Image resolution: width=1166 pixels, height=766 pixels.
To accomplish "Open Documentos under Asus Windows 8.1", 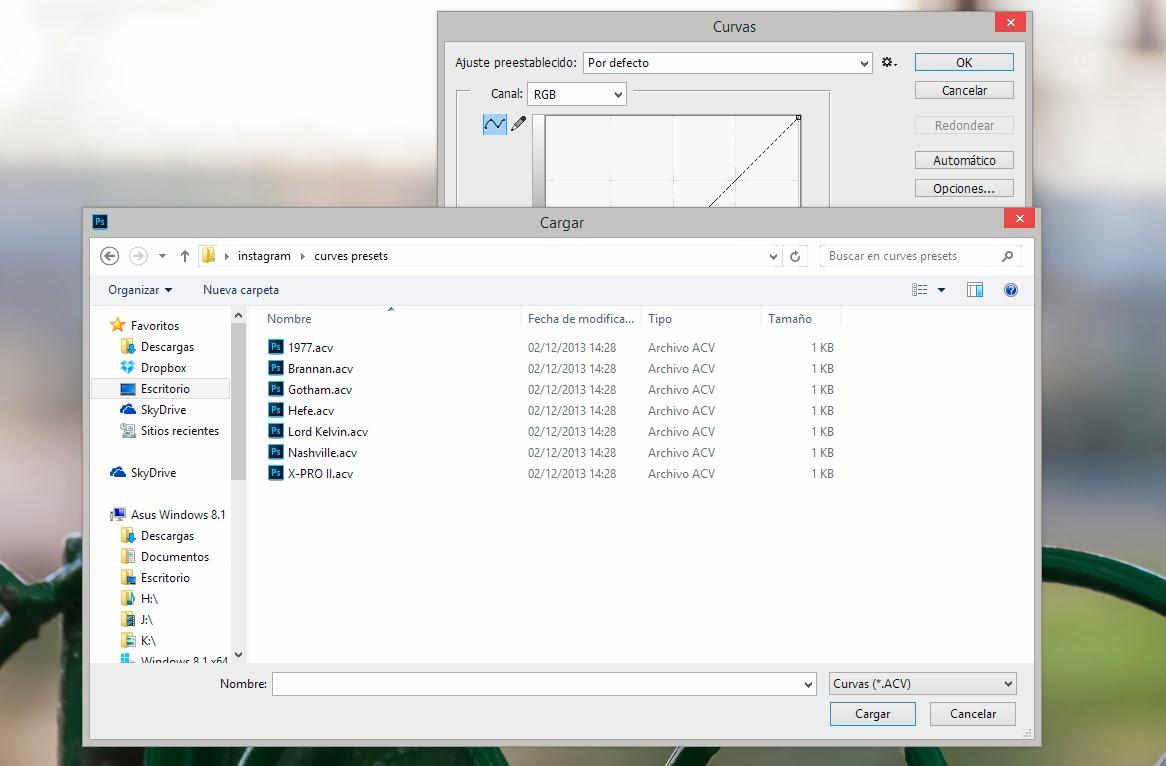I will point(164,556).
